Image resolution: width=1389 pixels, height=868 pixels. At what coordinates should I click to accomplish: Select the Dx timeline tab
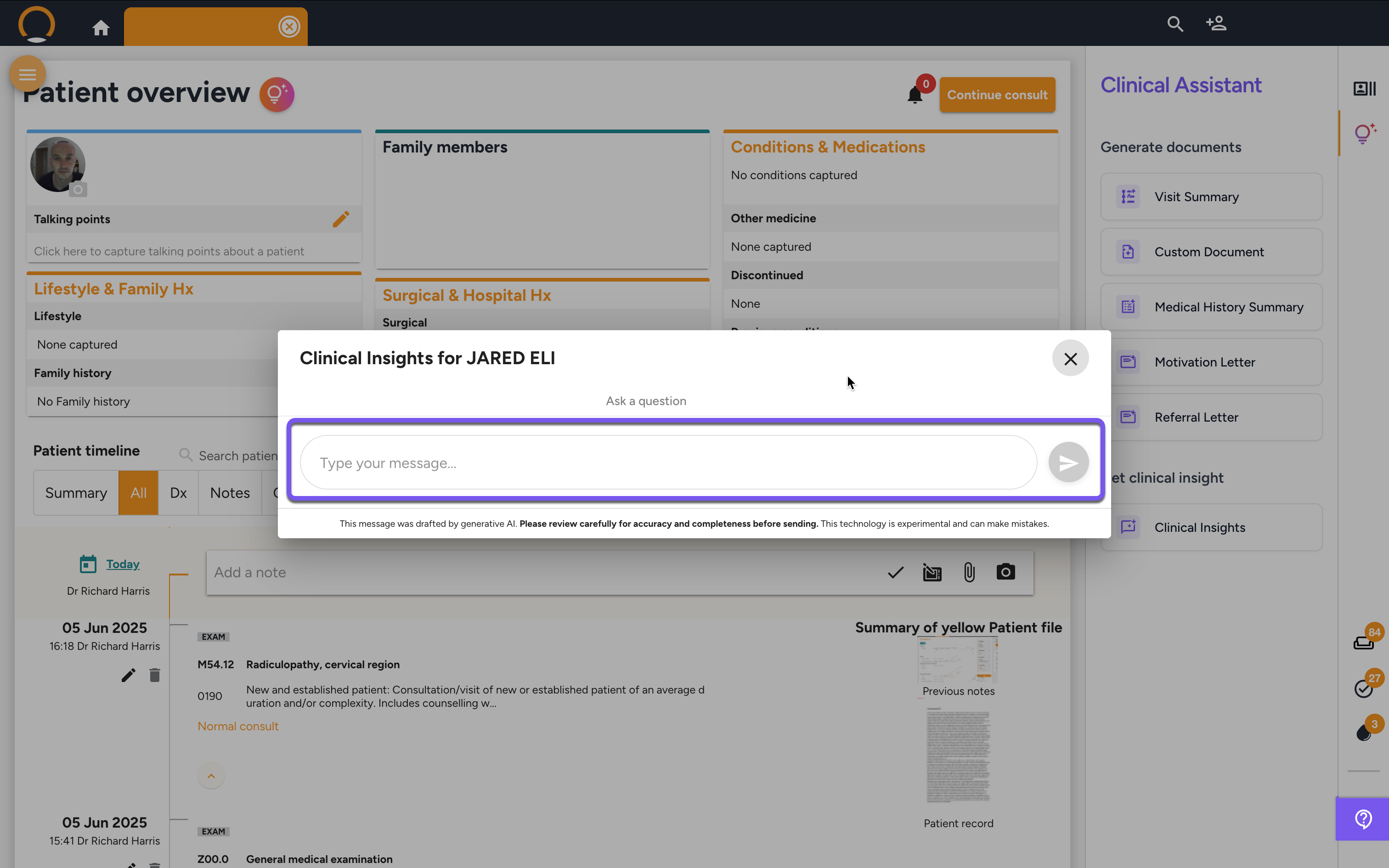point(178,493)
